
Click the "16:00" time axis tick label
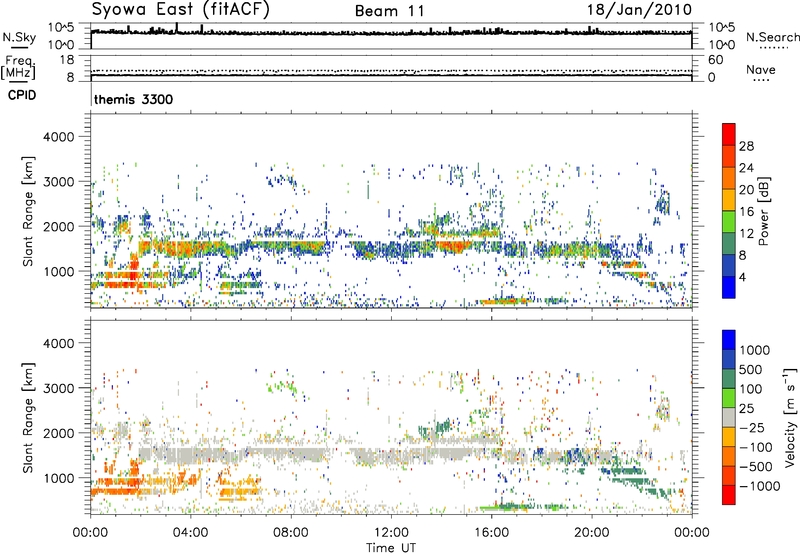[491, 533]
